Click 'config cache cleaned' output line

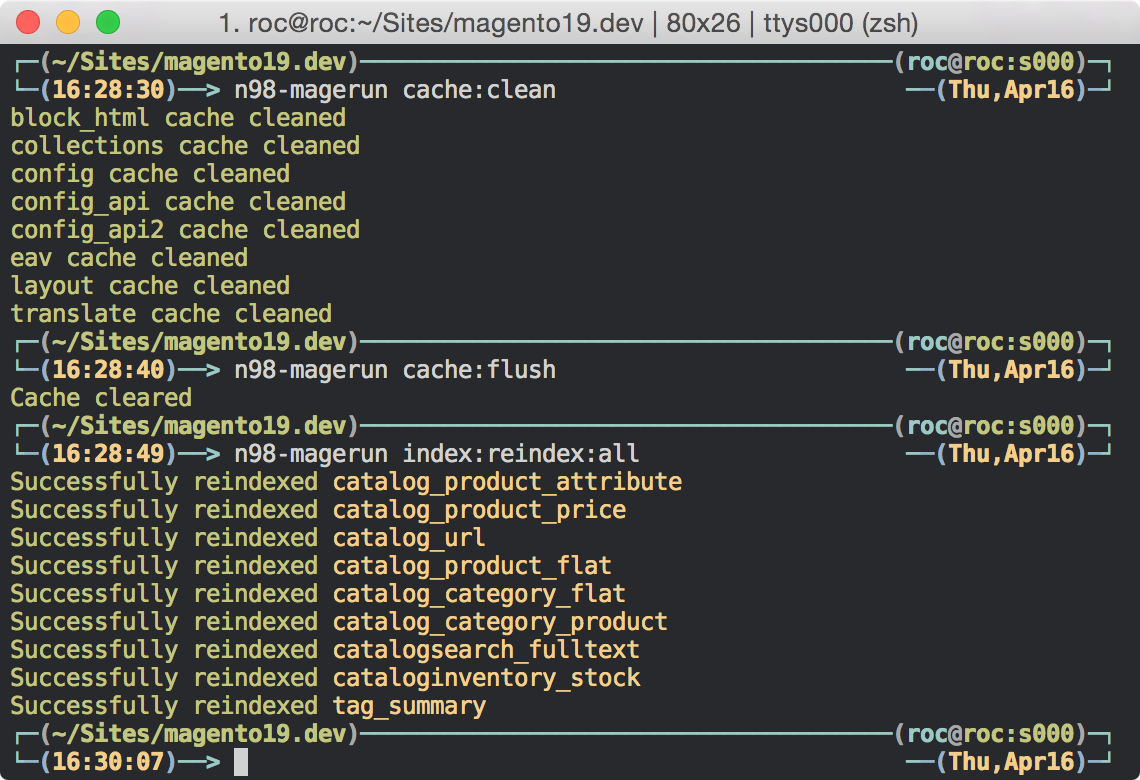[150, 174]
